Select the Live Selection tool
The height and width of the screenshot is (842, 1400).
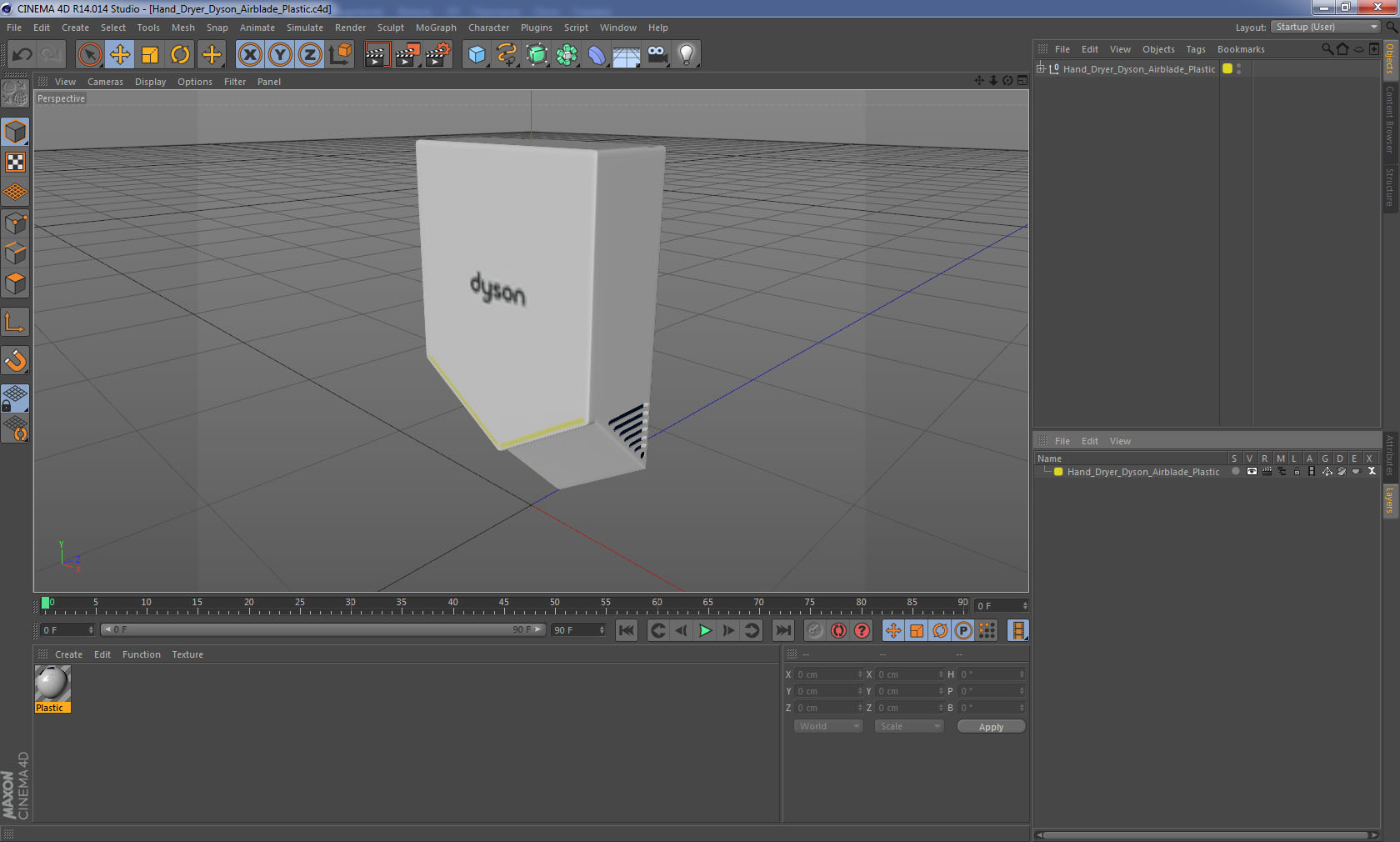click(x=89, y=55)
